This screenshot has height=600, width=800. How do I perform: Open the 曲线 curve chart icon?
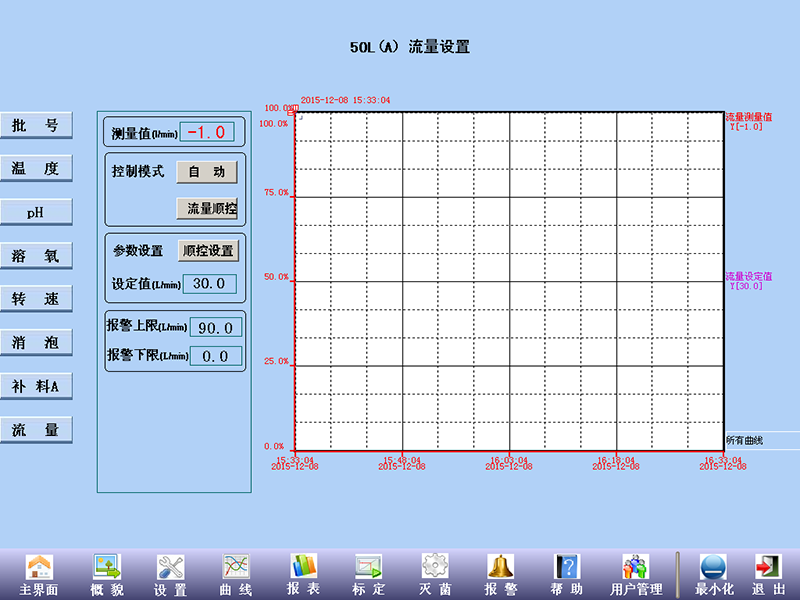[x=236, y=567]
